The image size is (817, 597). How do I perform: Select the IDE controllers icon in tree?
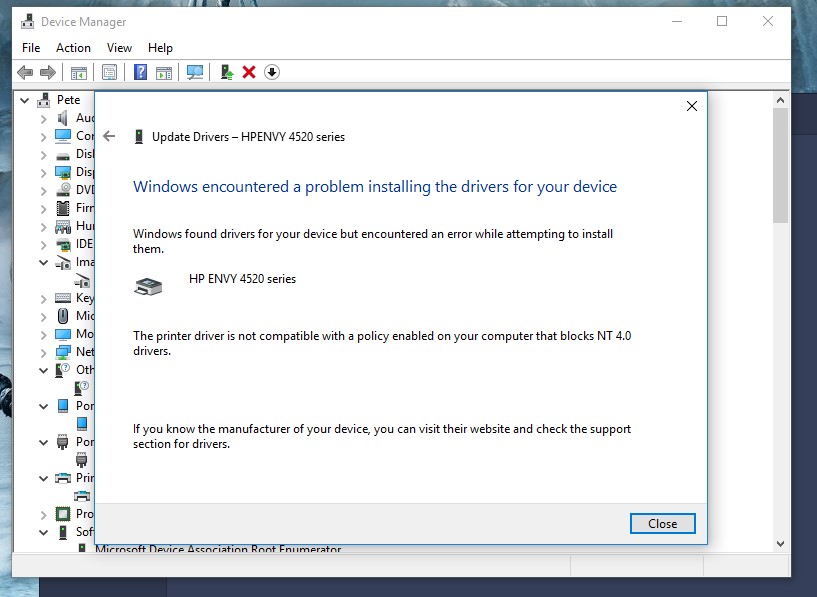63,244
